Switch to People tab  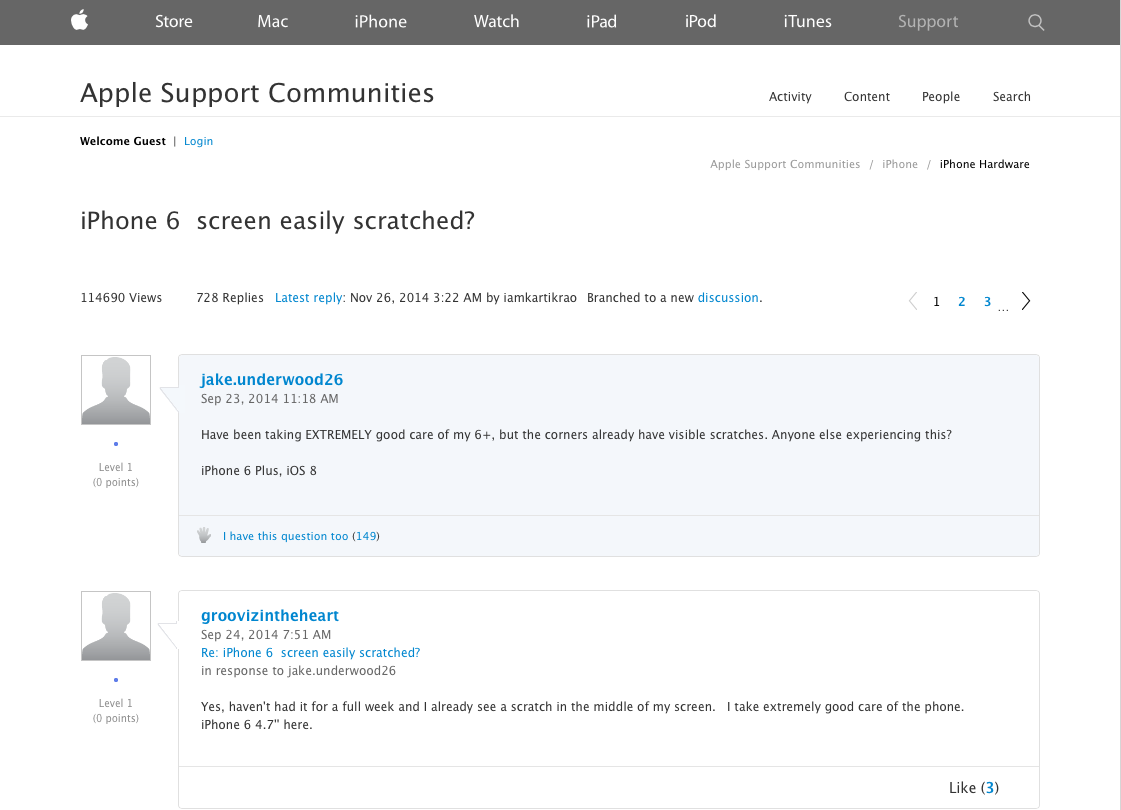coord(941,97)
